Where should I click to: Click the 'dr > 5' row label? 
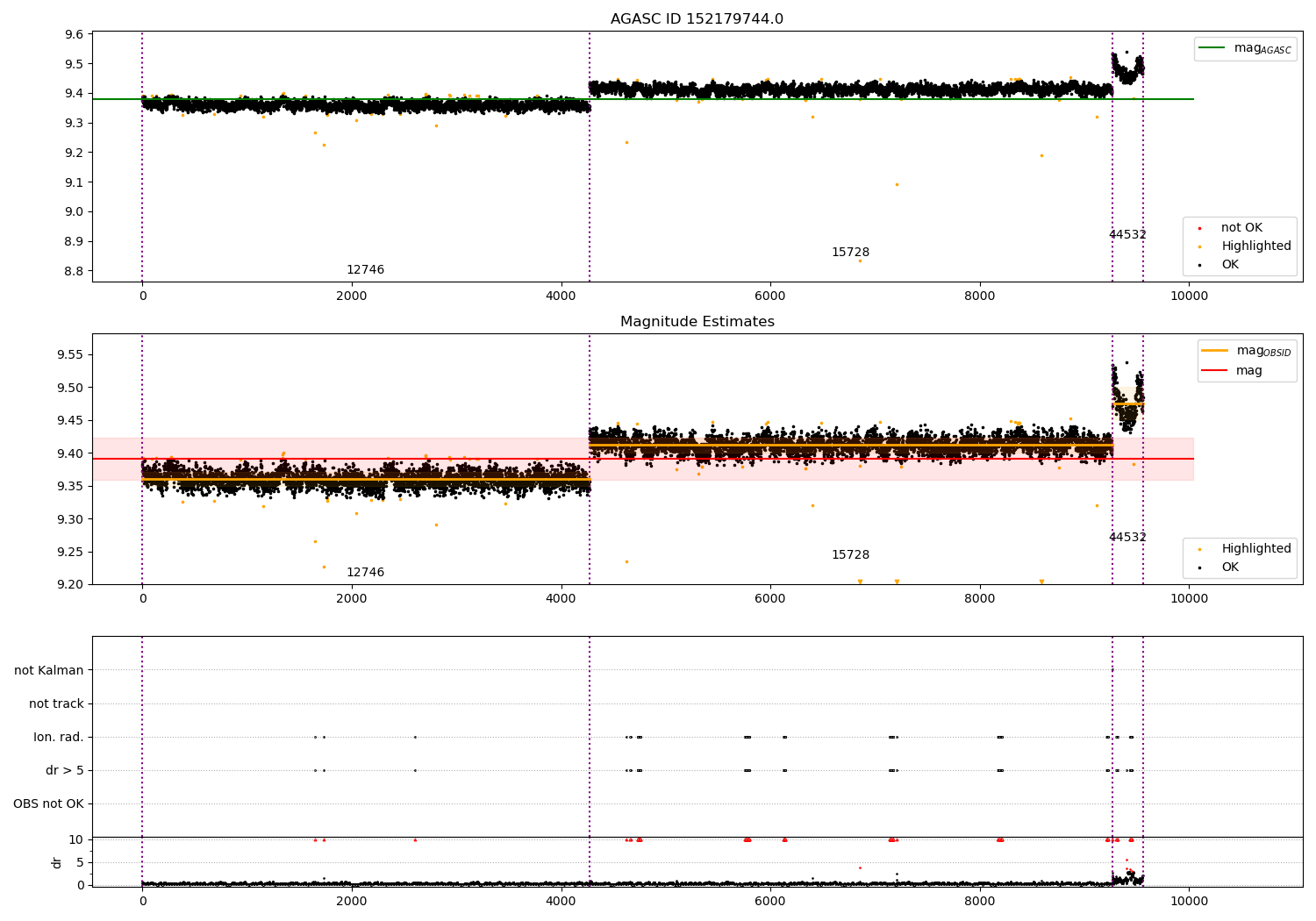click(x=65, y=771)
